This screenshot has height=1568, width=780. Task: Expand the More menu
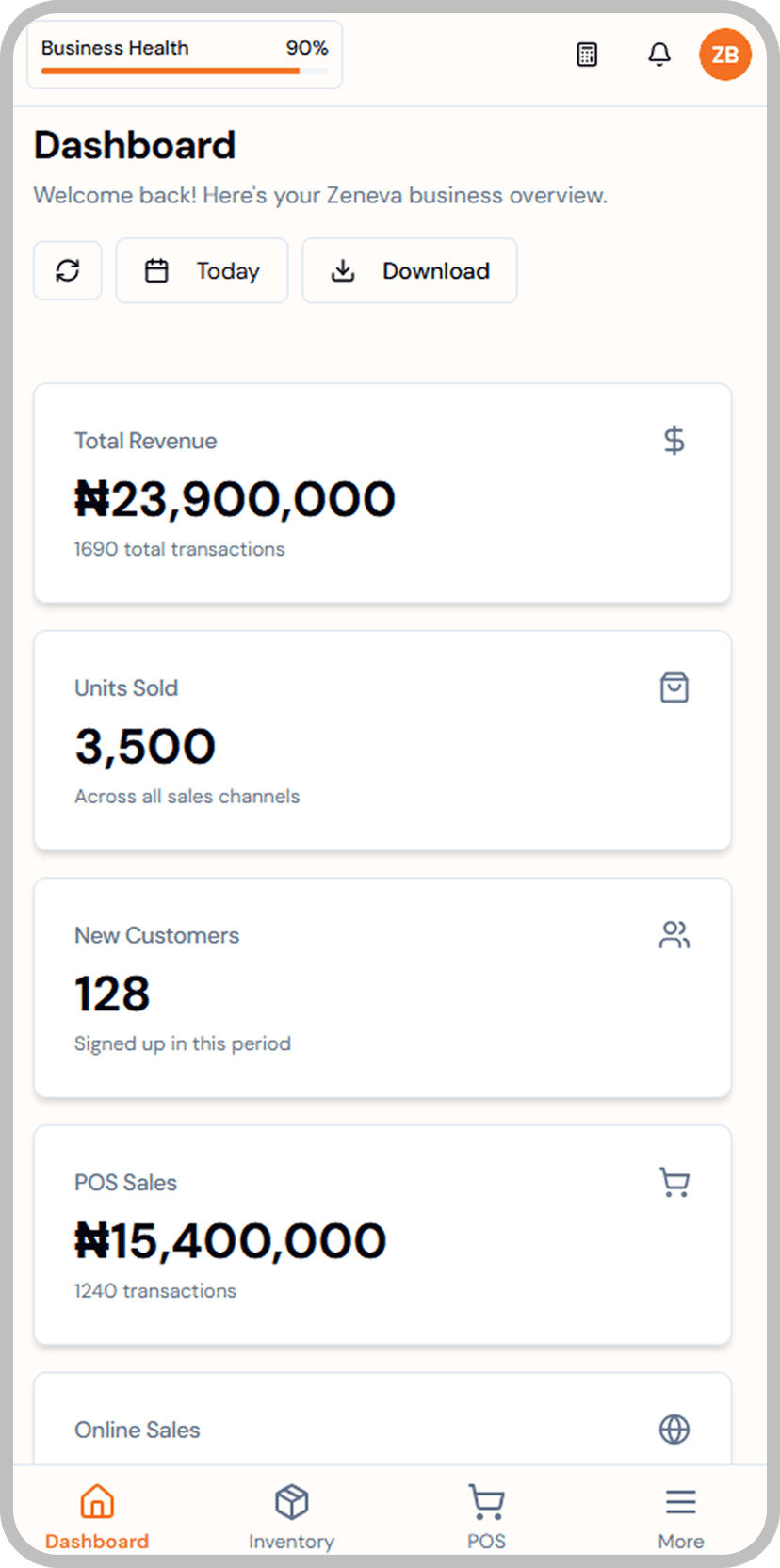(680, 1516)
